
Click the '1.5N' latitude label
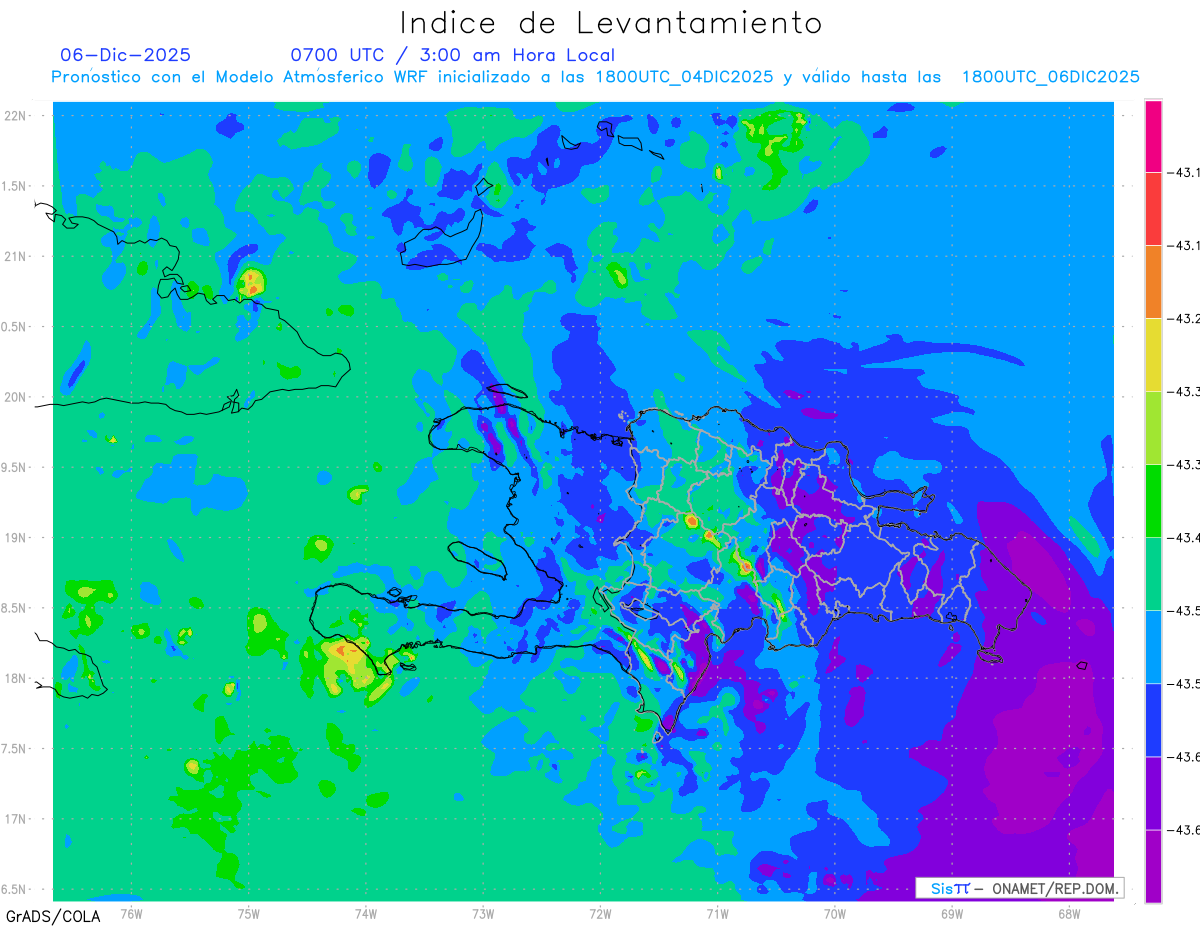click(15, 186)
